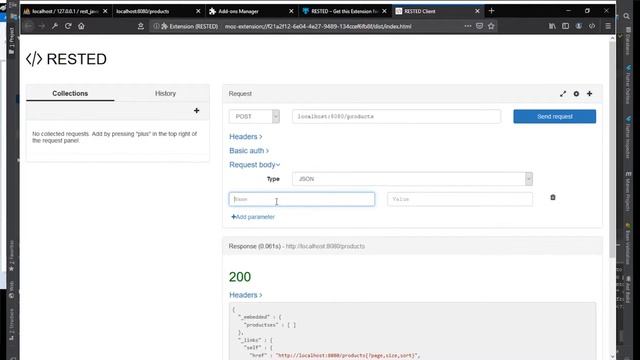
Task: Expand the request panel to full width
Action: click(x=563, y=94)
